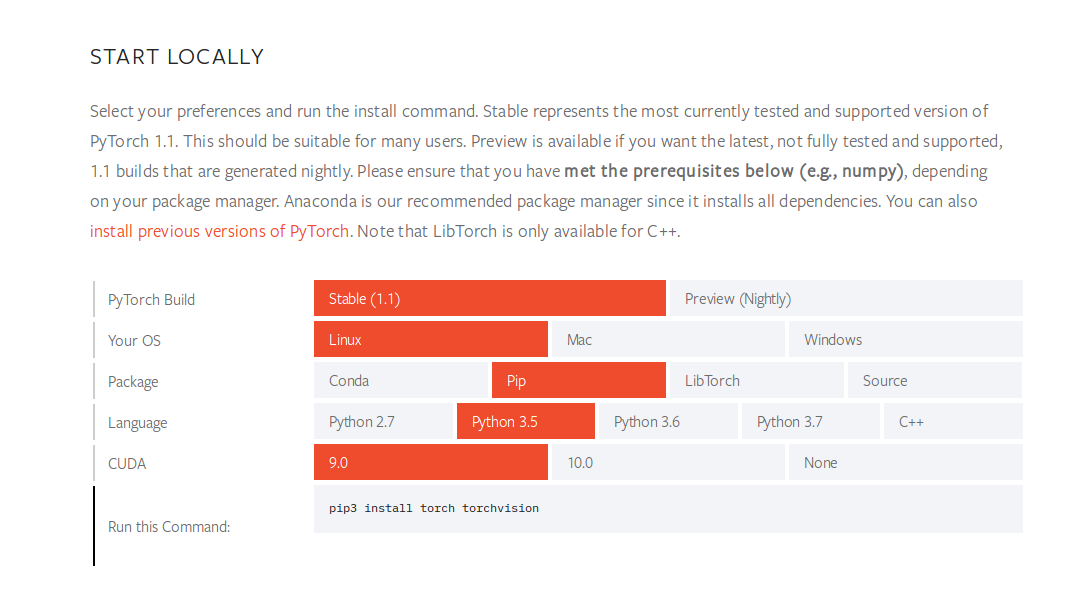Click the Run this Command label
The width and height of the screenshot is (1074, 613).
[169, 527]
